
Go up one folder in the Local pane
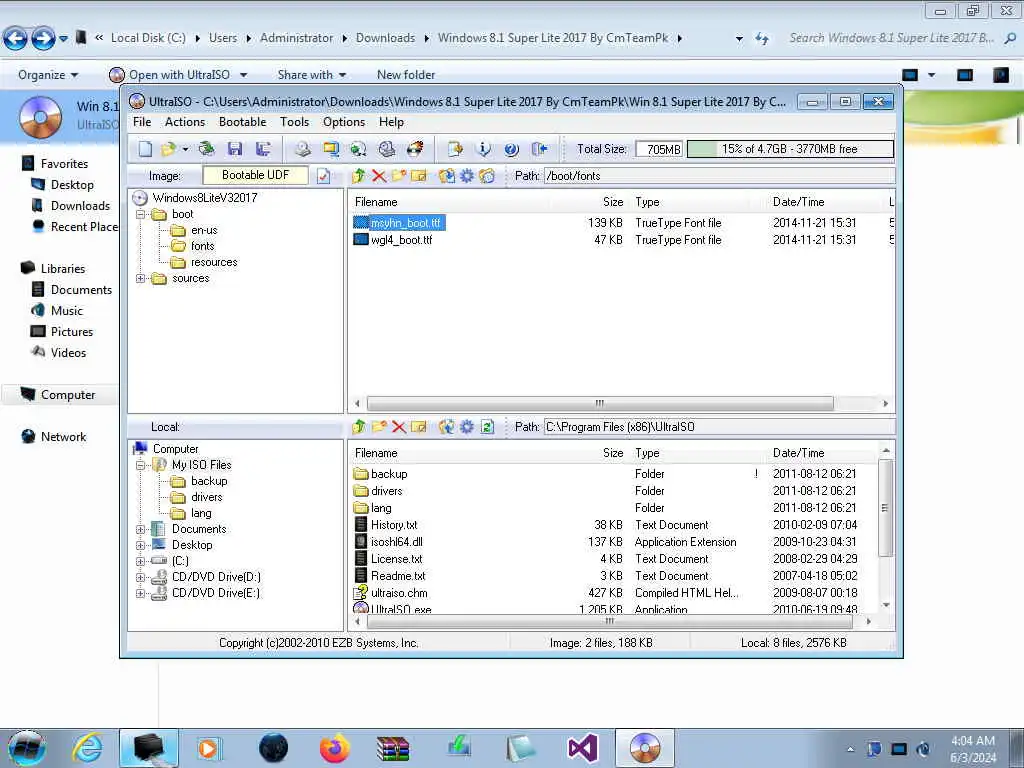tap(359, 427)
